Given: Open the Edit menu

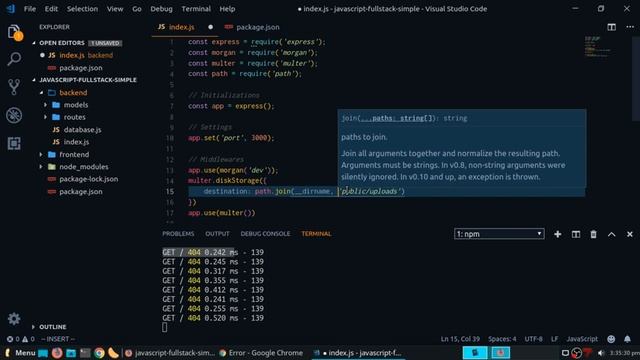Looking at the screenshot, I should tap(51, 9).
